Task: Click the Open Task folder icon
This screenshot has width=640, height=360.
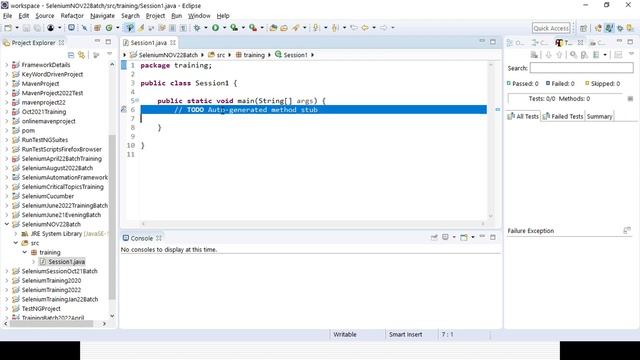Action: click(x=284, y=28)
